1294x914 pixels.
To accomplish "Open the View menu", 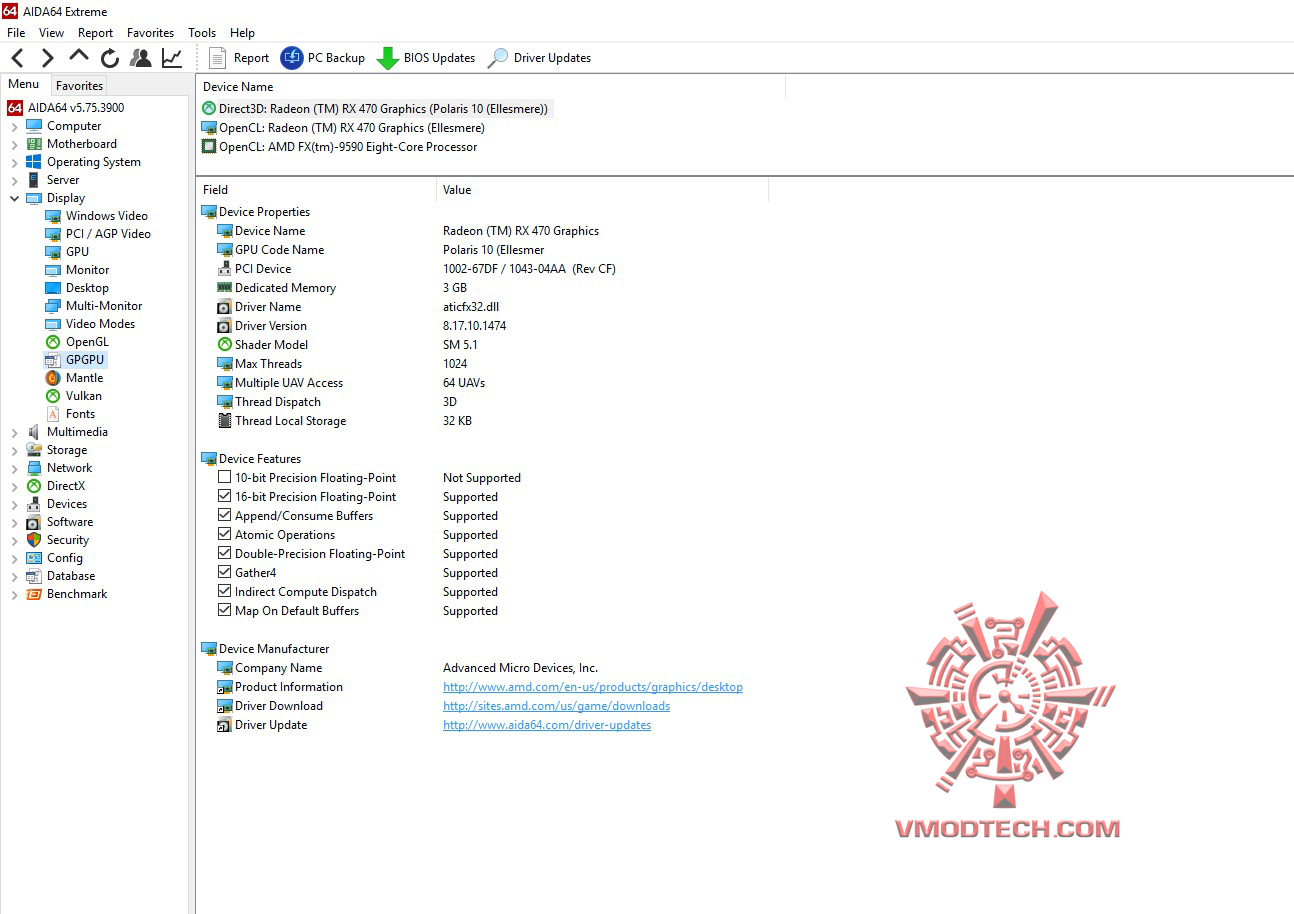I will pyautogui.click(x=51, y=33).
